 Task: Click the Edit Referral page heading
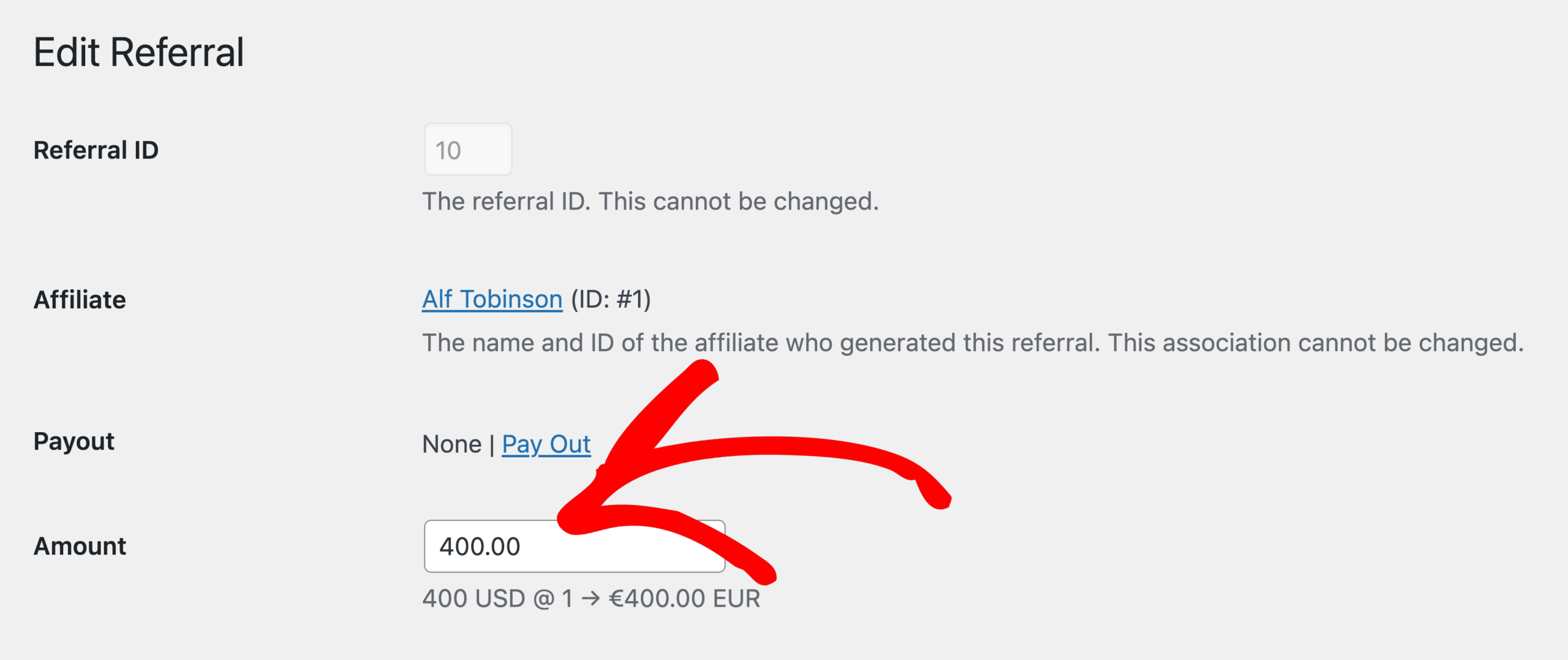(x=138, y=53)
